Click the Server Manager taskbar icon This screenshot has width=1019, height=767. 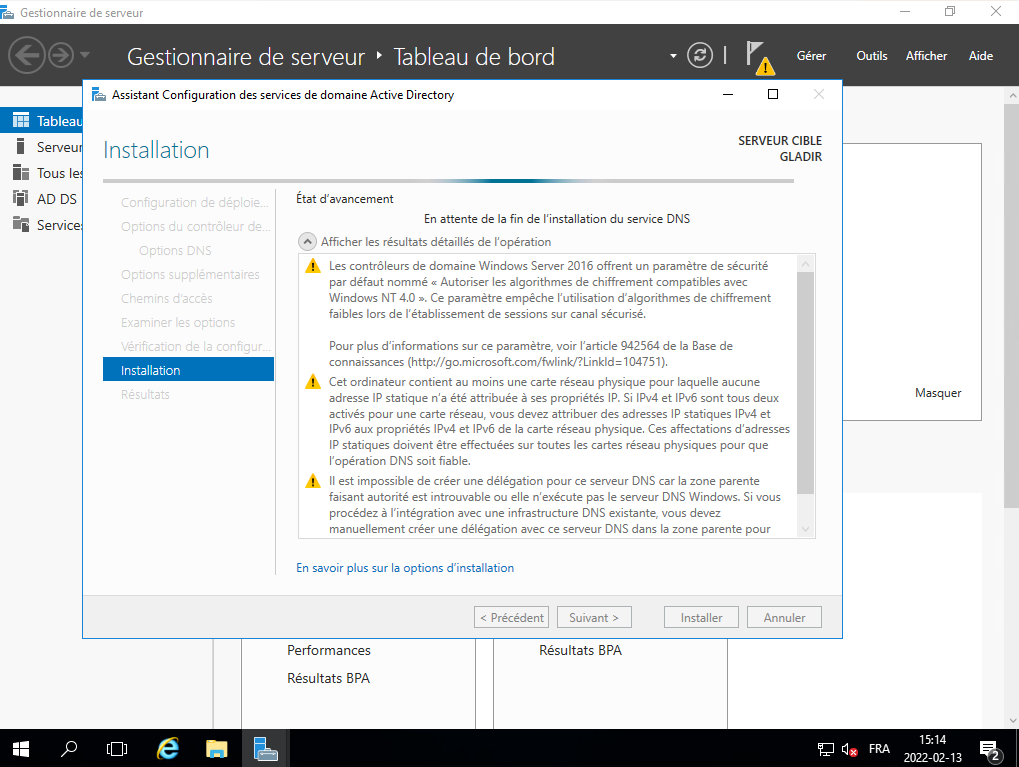point(265,748)
